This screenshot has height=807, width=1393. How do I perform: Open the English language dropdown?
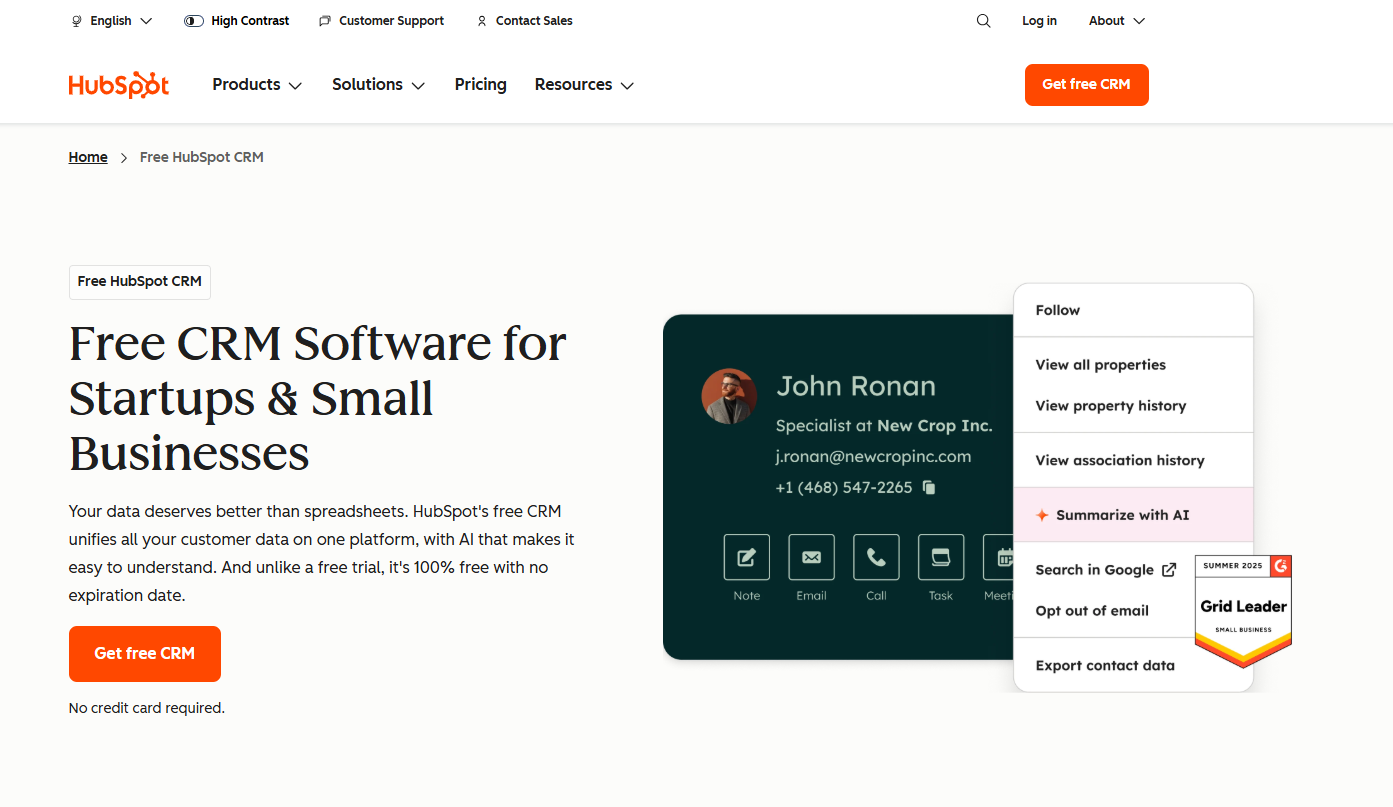point(111,21)
